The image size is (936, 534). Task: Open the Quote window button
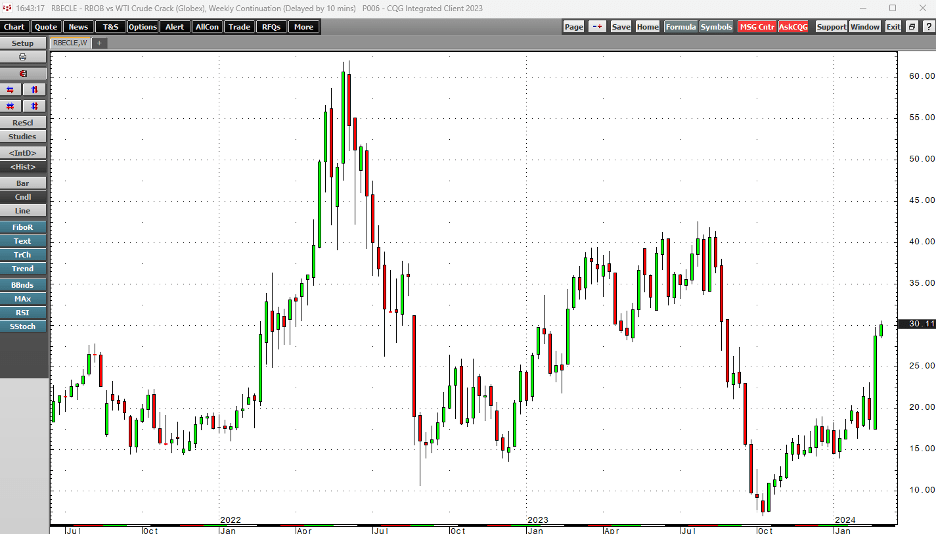(46, 27)
